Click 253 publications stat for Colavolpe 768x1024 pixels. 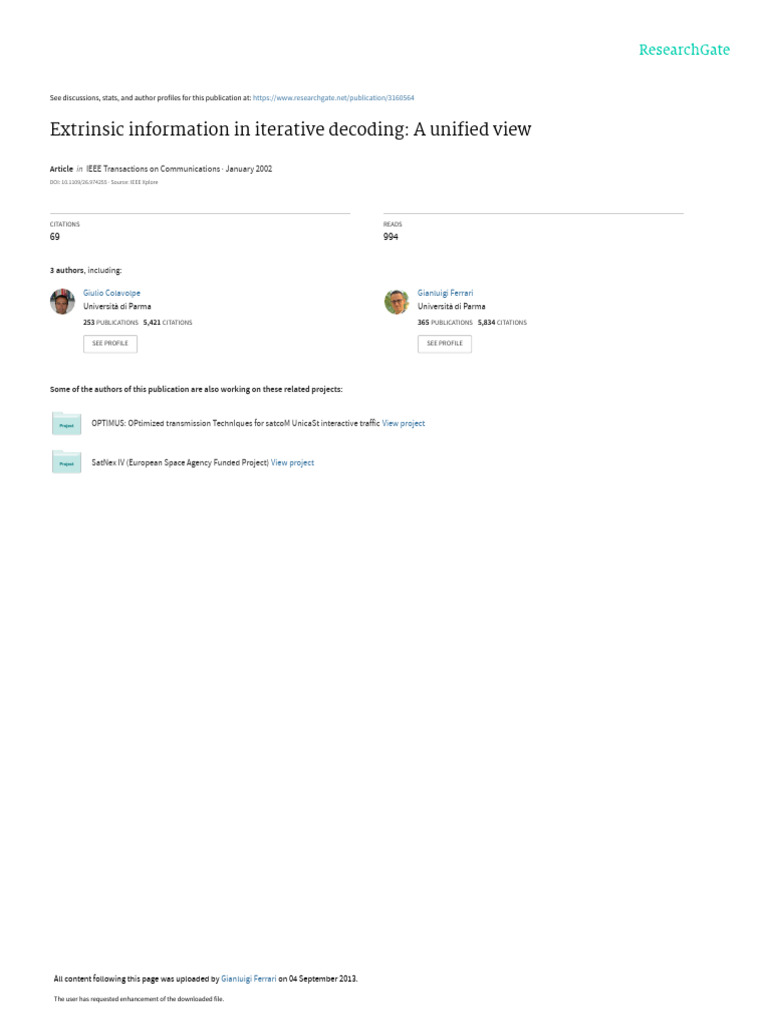coord(110,323)
